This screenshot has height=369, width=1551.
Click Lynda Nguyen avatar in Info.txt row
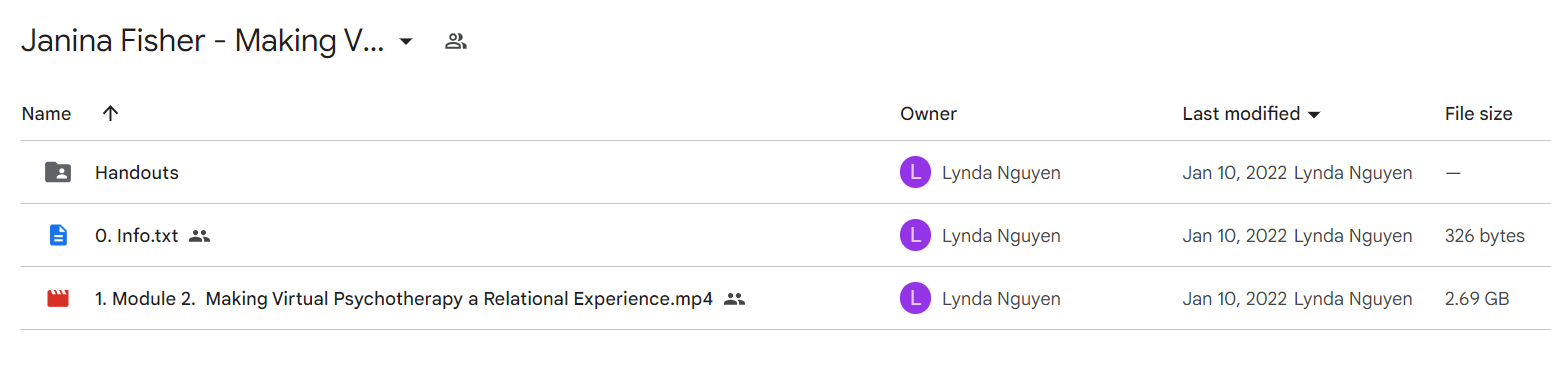(915, 236)
